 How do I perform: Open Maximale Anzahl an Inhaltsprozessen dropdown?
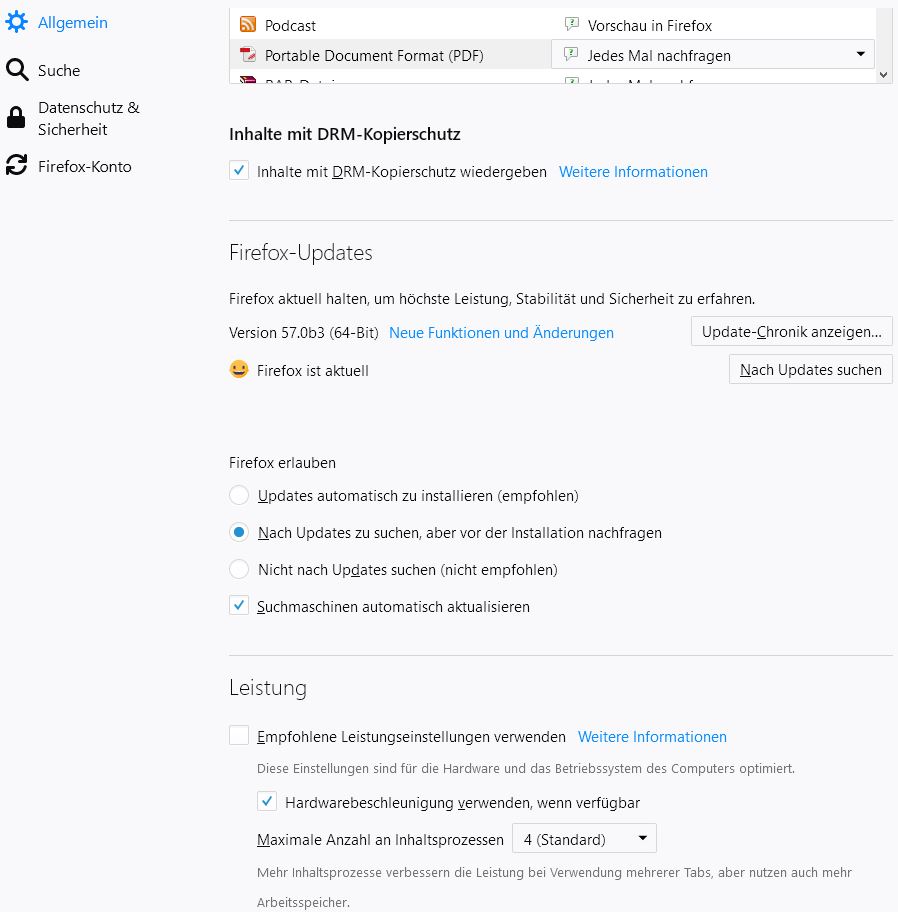pyautogui.click(x=584, y=839)
